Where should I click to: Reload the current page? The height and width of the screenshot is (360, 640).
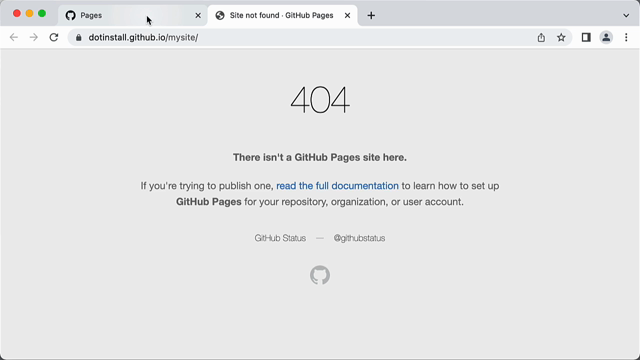point(54,38)
